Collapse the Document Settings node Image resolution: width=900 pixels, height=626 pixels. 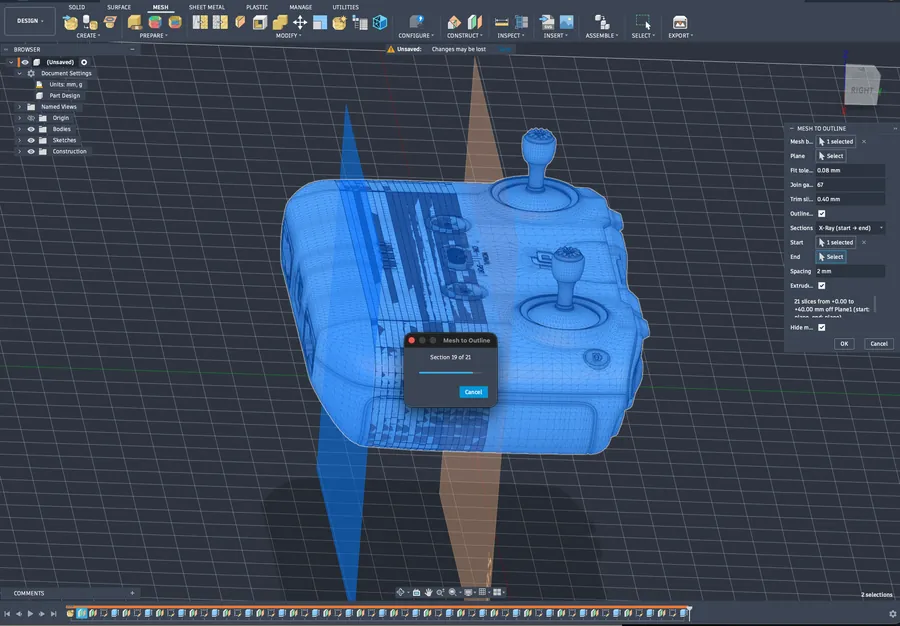(x=20, y=73)
